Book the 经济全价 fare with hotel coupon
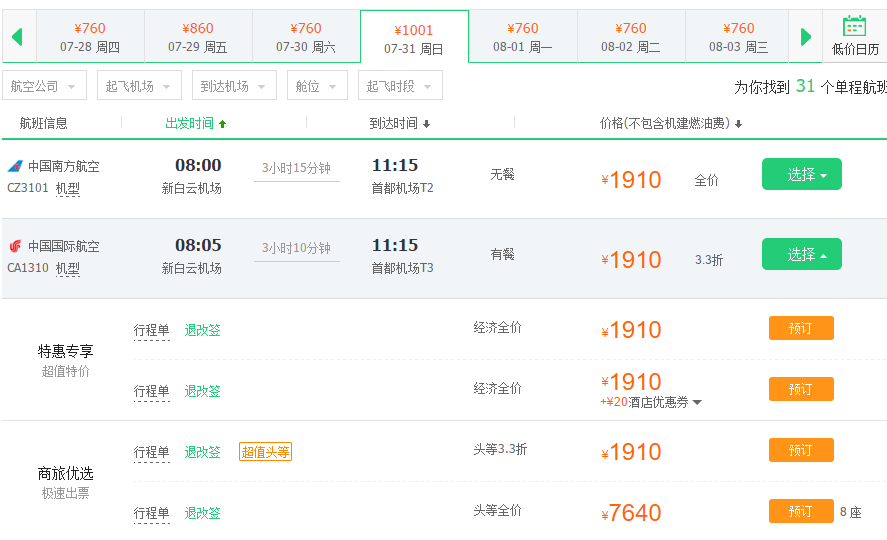Image resolution: width=887 pixels, height=540 pixels. 801,389
